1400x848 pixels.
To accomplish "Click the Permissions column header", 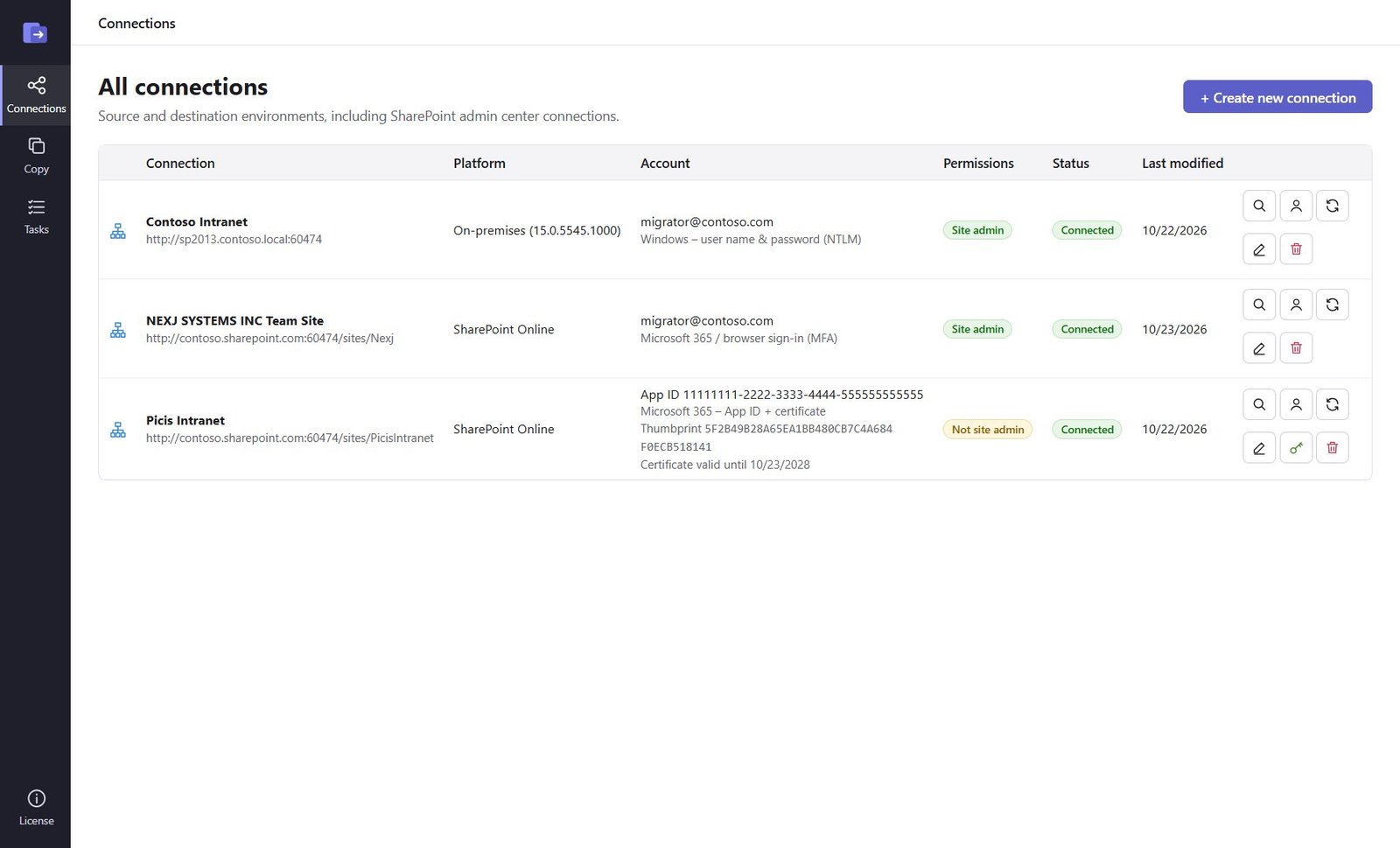I will tap(978, 163).
